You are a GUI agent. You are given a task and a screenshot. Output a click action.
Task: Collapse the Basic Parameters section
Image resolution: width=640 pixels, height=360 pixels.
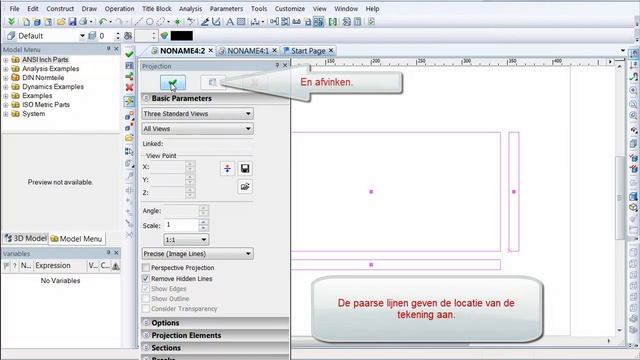point(146,98)
